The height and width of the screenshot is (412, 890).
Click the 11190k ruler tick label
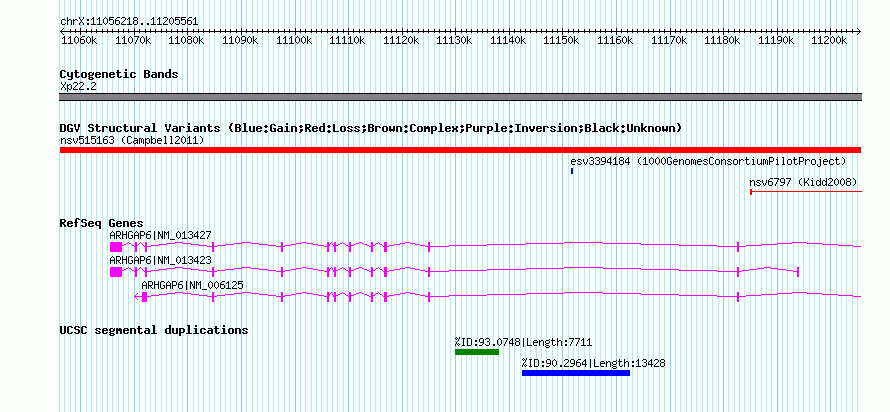click(x=776, y=41)
